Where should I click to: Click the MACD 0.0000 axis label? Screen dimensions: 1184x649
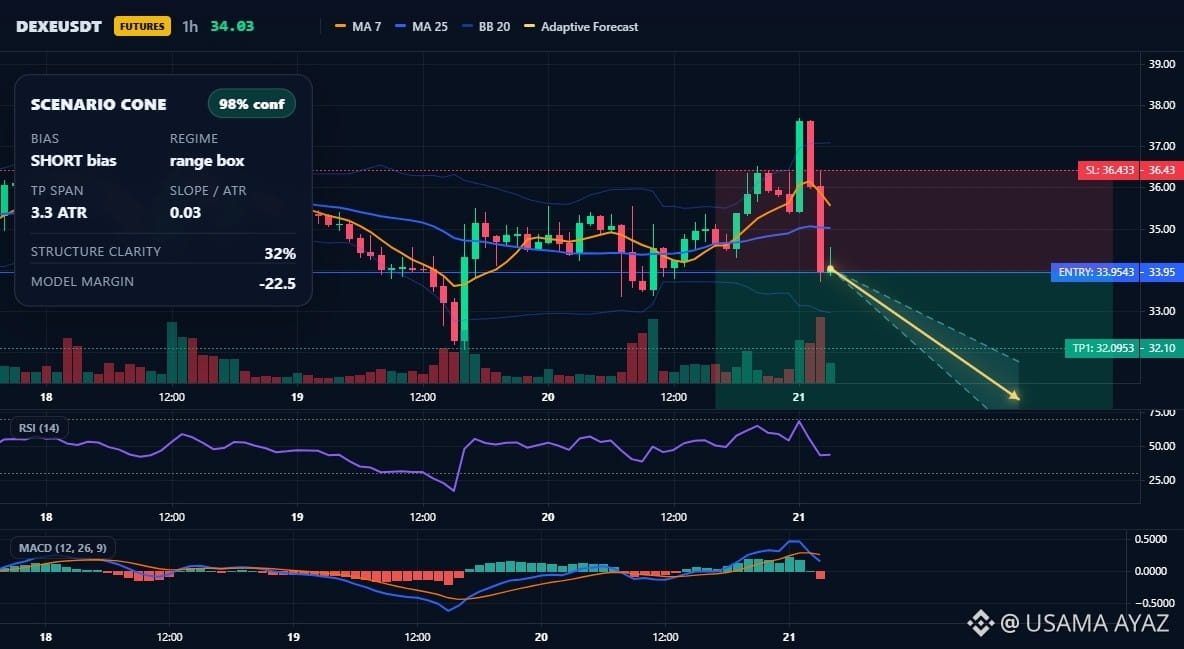[x=1151, y=571]
